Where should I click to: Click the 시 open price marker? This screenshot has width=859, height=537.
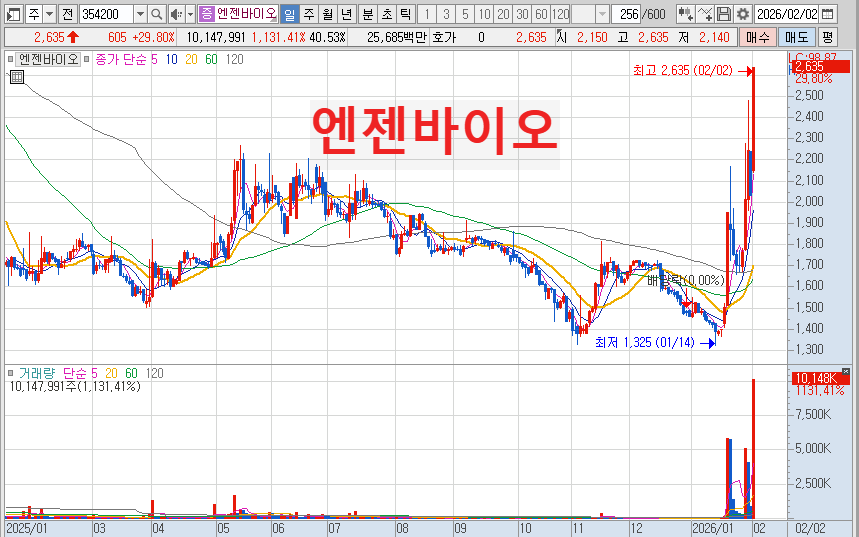(562, 37)
